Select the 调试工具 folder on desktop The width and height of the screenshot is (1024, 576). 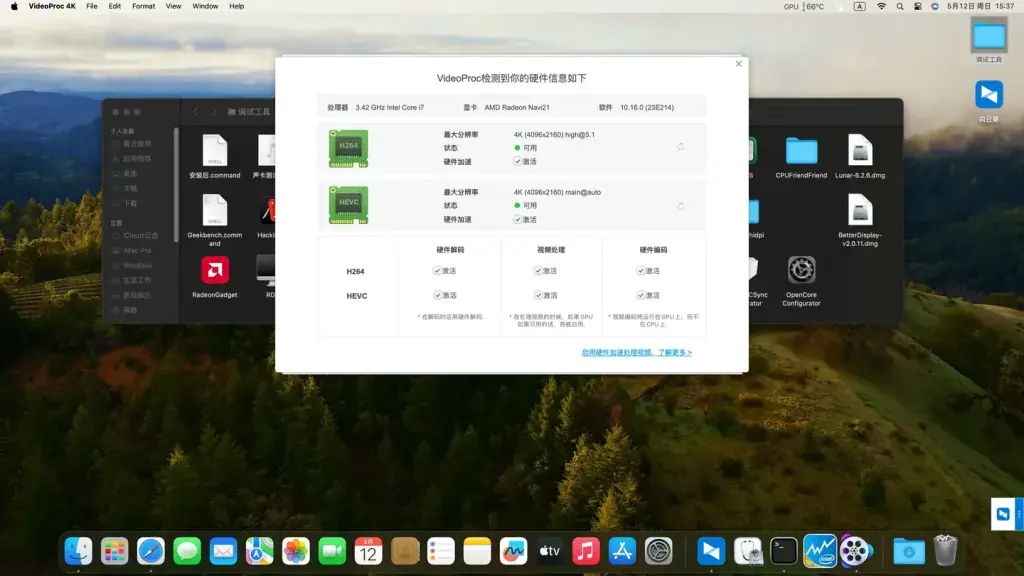(x=989, y=40)
